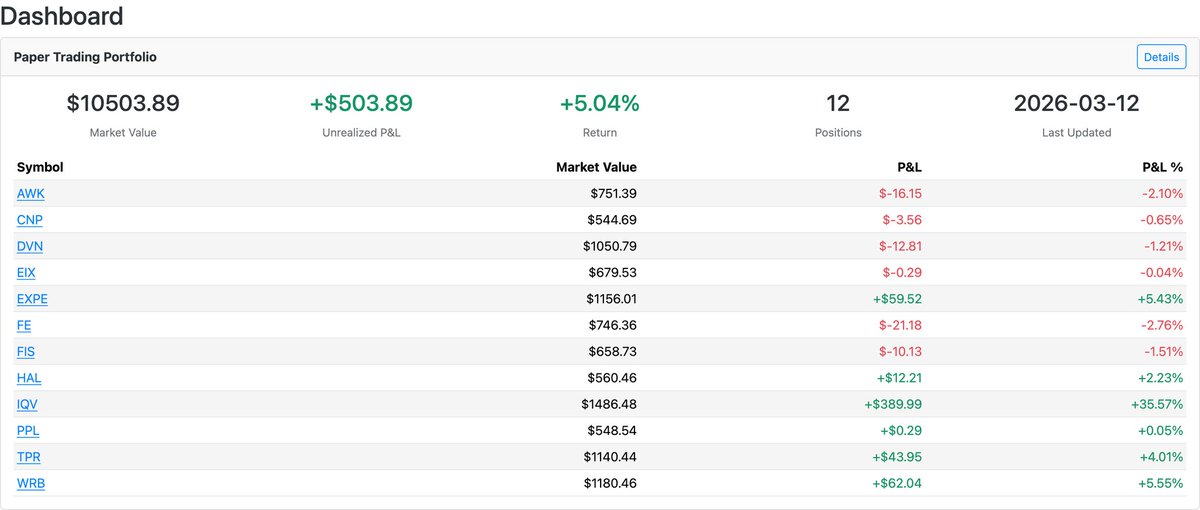Image resolution: width=1200 pixels, height=510 pixels.
Task: Select EXPE percentage +5.43%
Action: 1161,299
